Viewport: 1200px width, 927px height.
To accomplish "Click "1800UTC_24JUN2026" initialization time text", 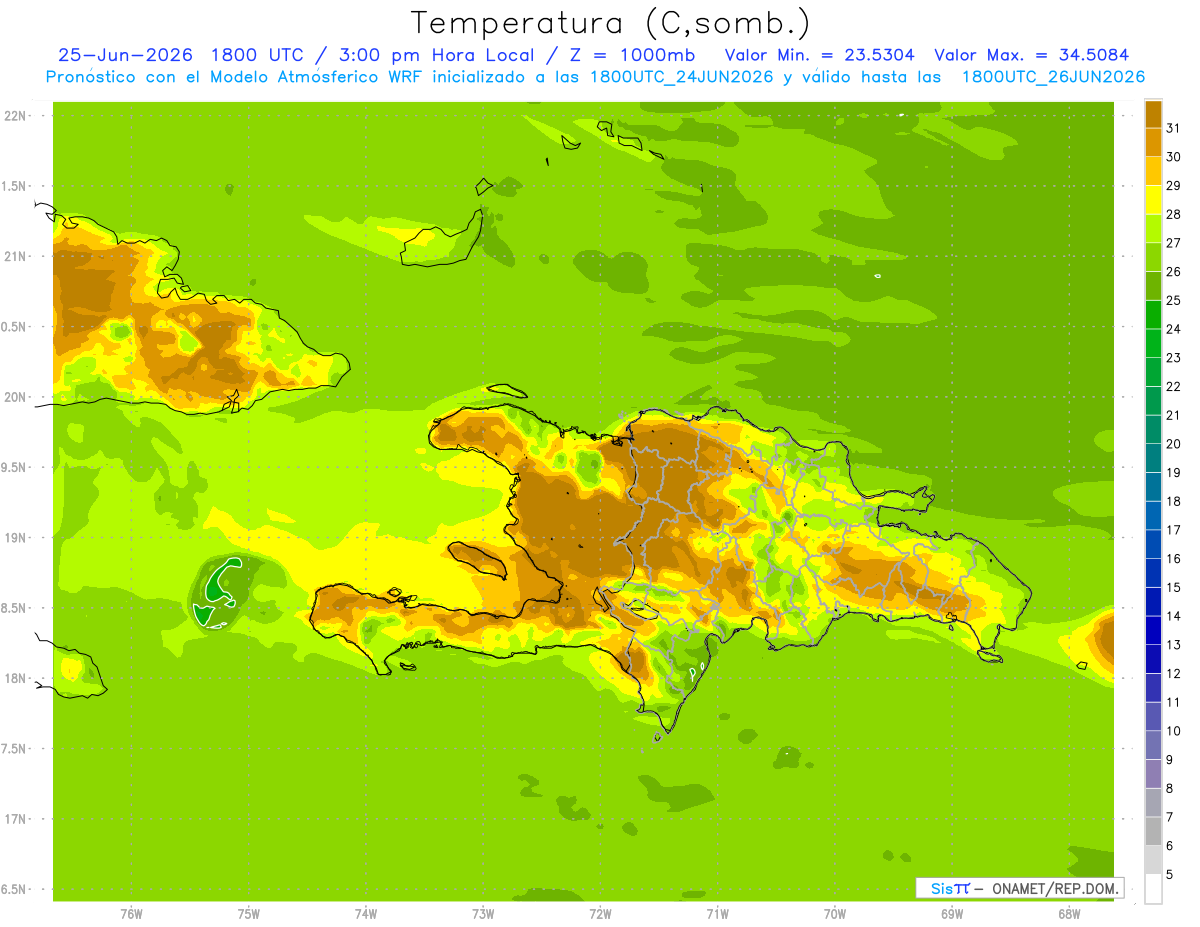I will click(682, 77).
